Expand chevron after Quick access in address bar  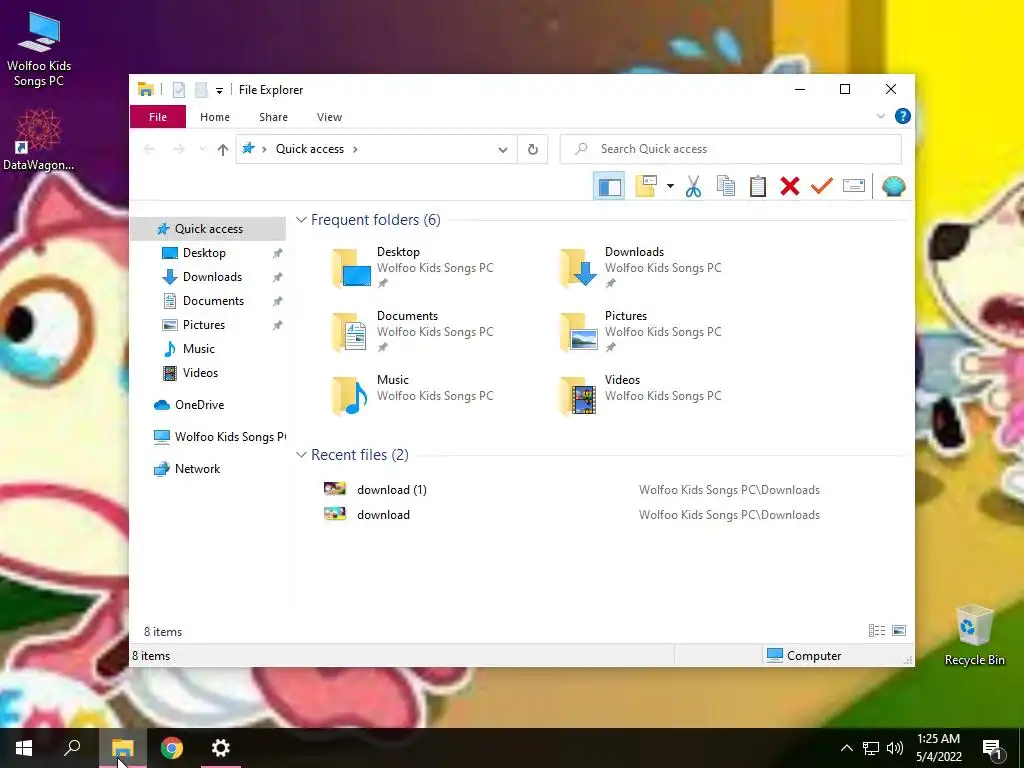pos(355,149)
